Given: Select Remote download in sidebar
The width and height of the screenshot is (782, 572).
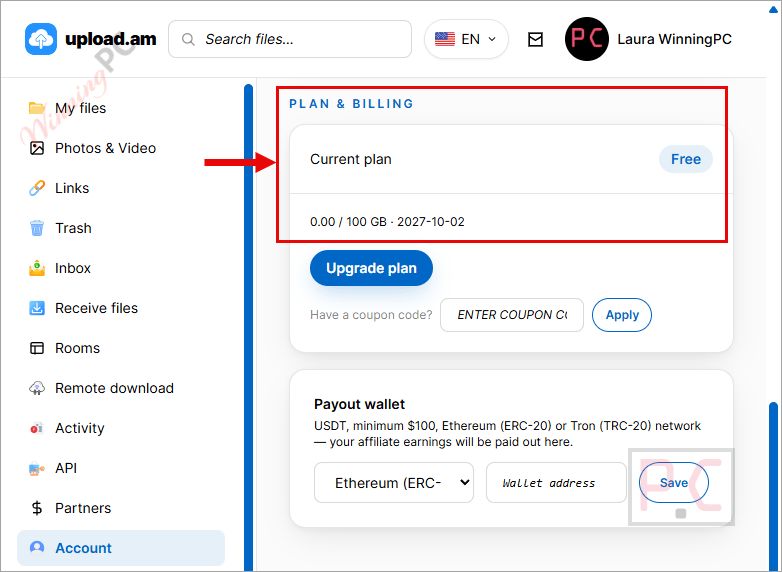Looking at the screenshot, I should coord(114,388).
